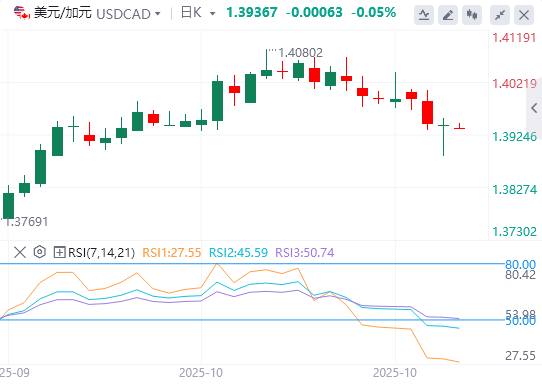Click the high label 1.40802 on chart
The width and height of the screenshot is (542, 385).
click(300, 53)
